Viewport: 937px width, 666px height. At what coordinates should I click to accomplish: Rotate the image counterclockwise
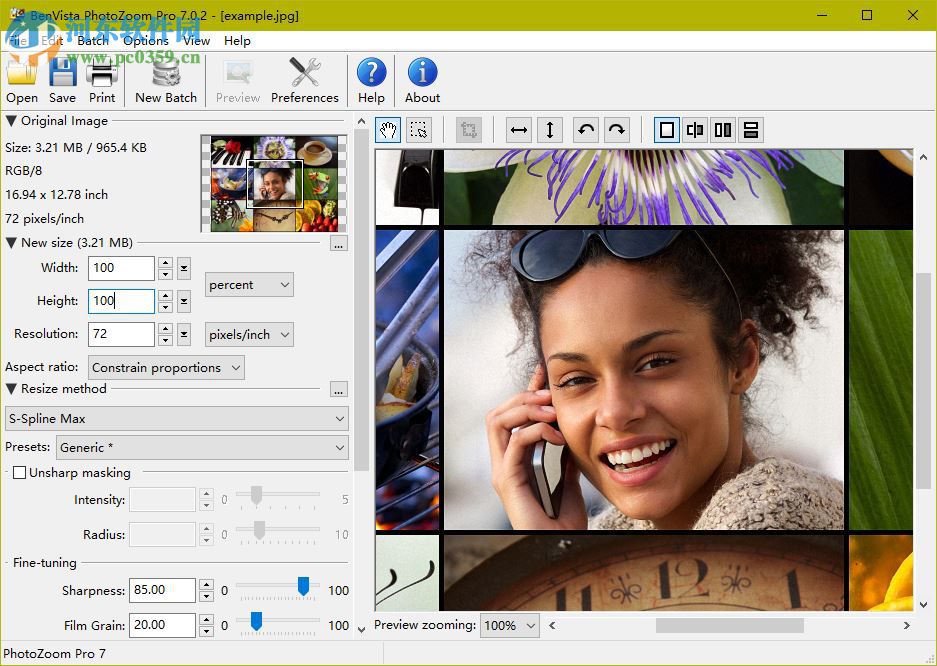(x=588, y=129)
